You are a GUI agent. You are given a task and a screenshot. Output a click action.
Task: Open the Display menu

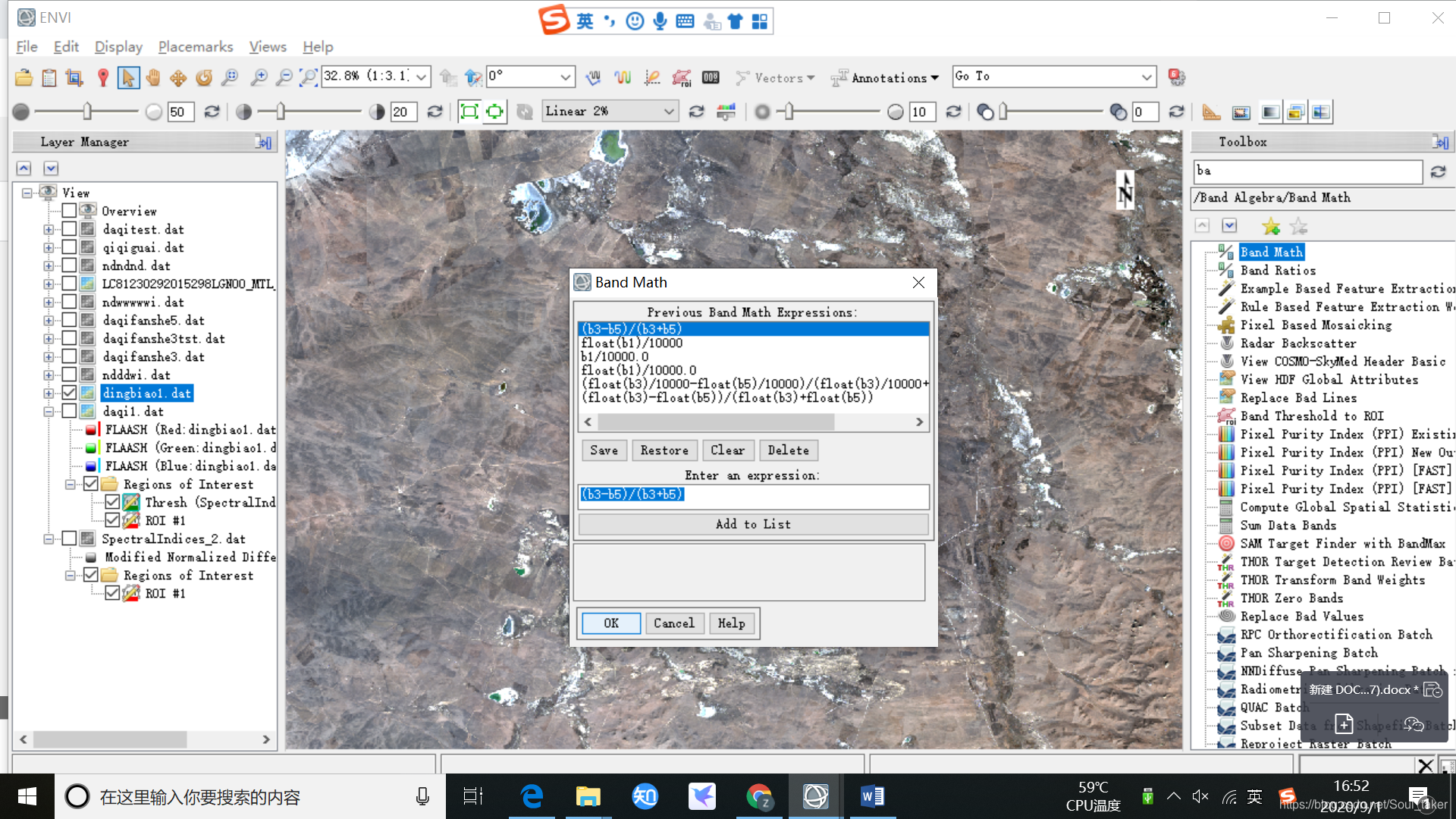[118, 46]
